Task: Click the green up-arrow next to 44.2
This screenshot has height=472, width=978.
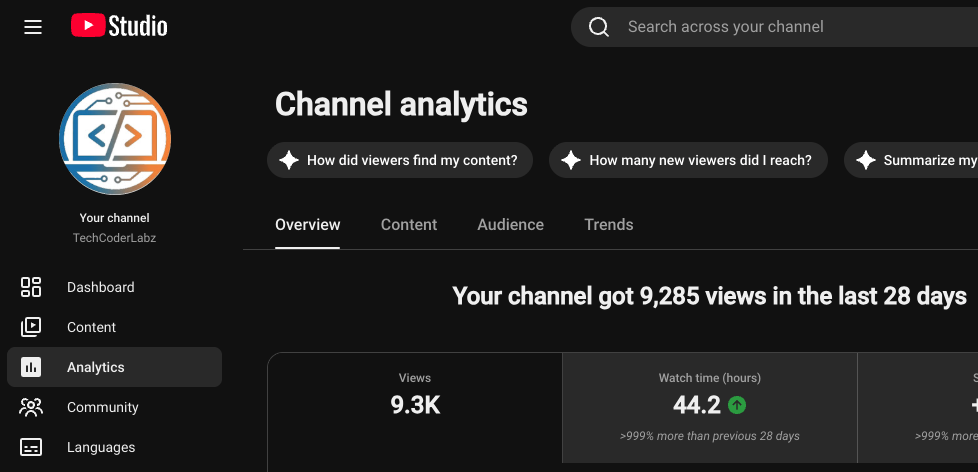Action: pos(737,405)
